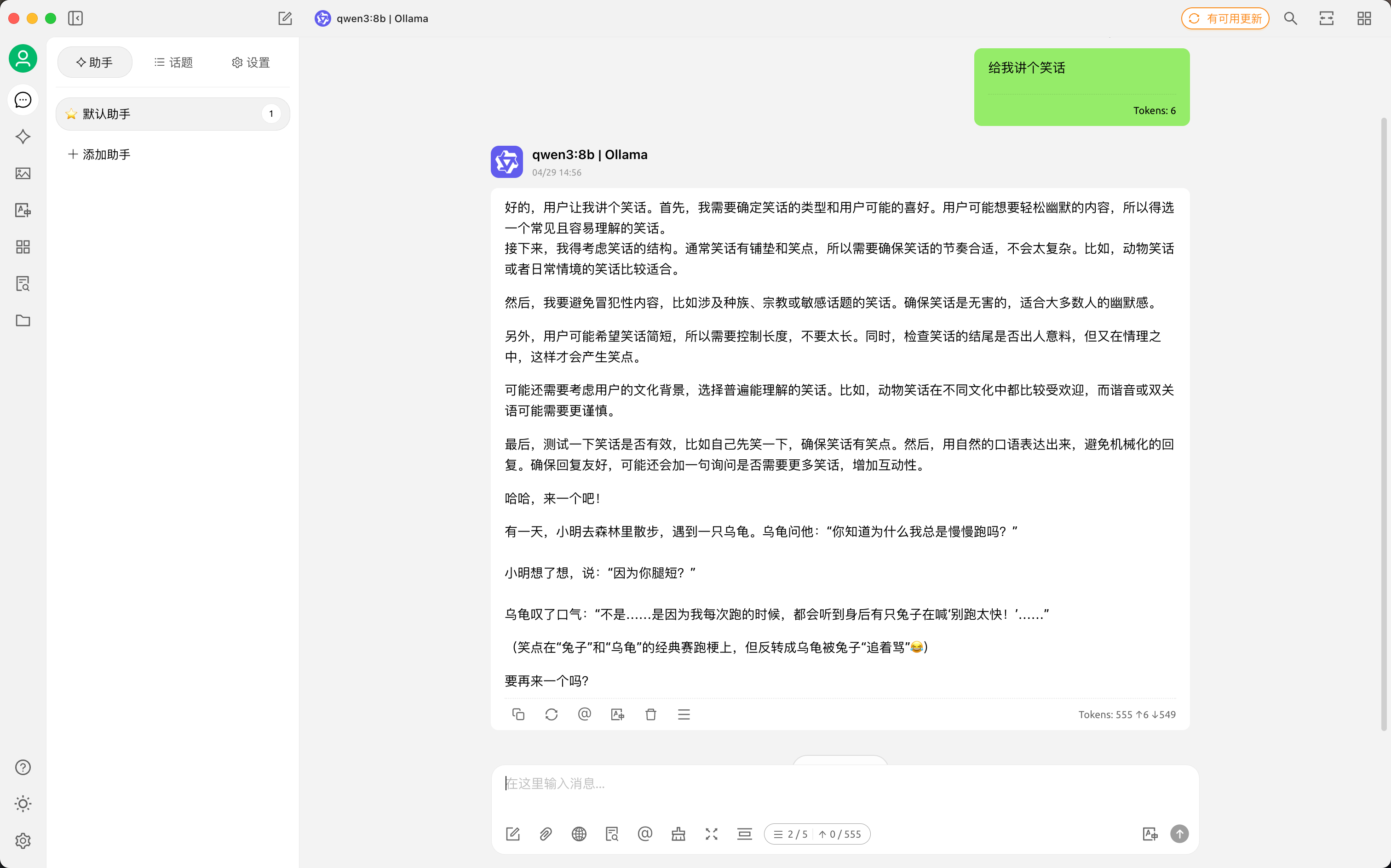
Task: Click the update available button
Action: [1225, 18]
